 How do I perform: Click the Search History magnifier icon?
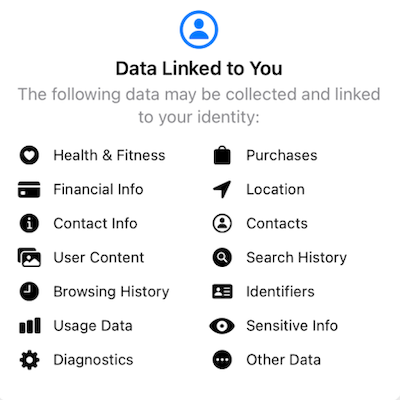click(x=222, y=257)
